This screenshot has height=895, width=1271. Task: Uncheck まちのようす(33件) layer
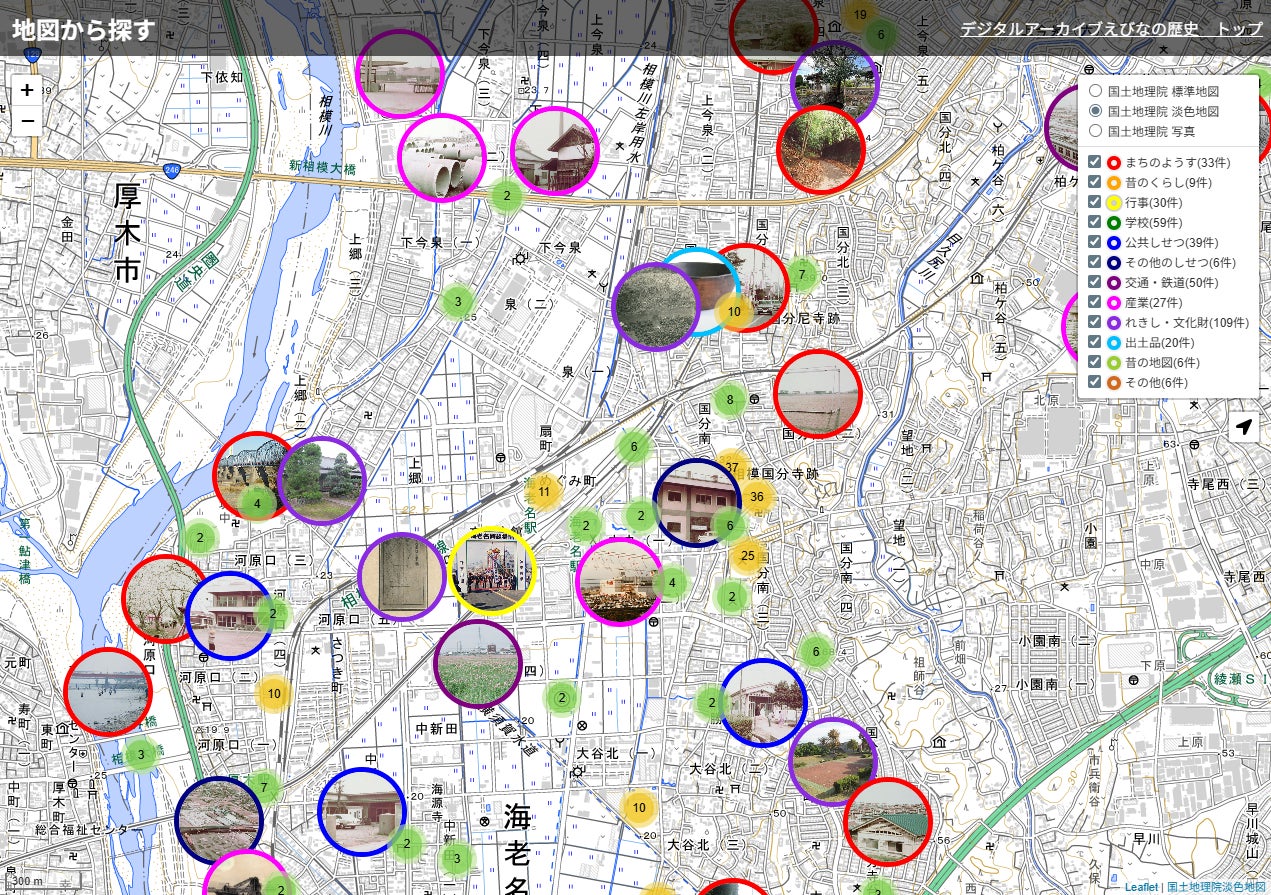pyautogui.click(x=1095, y=162)
